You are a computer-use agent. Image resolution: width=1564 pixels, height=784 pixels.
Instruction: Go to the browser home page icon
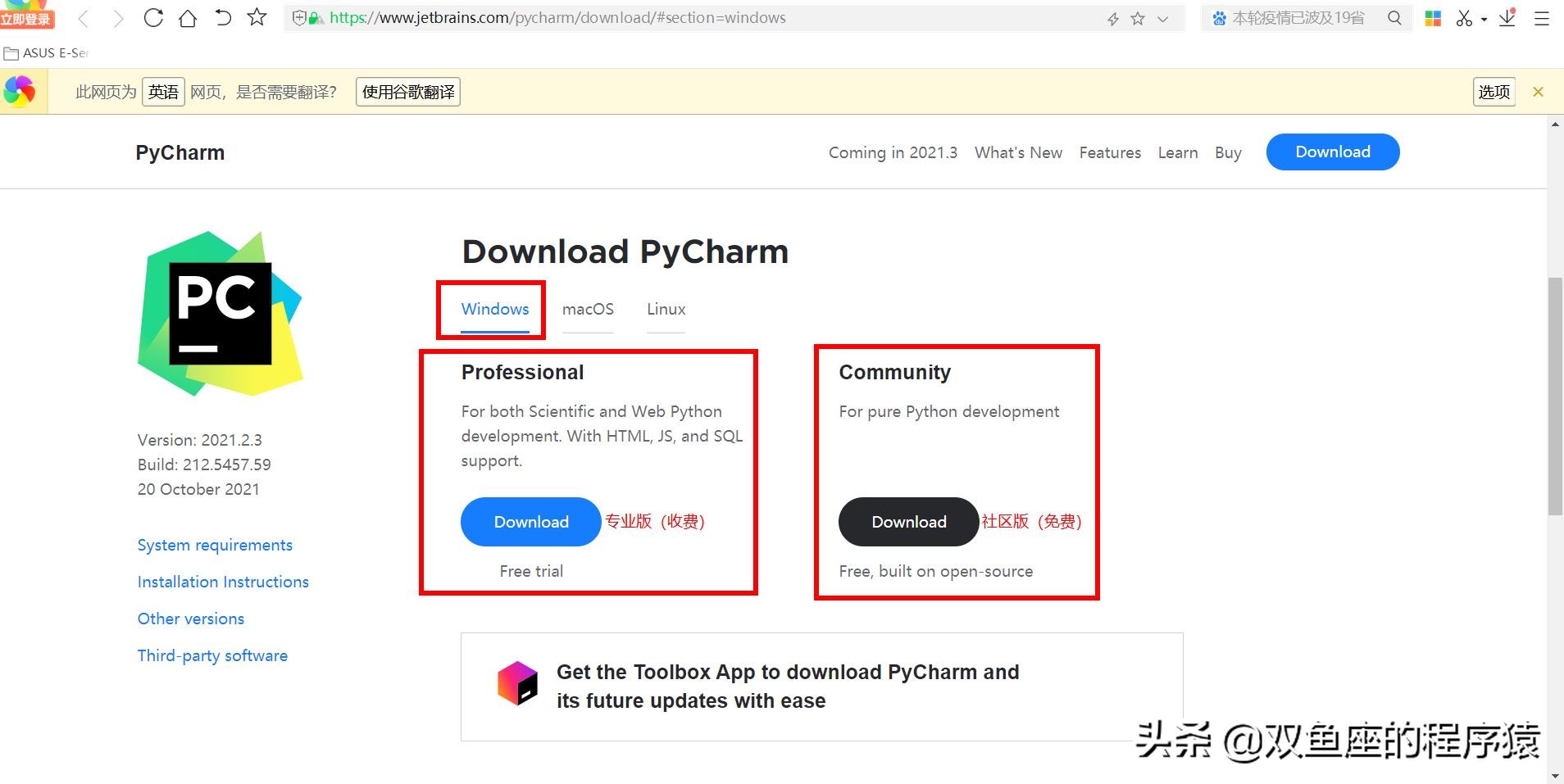coord(188,18)
